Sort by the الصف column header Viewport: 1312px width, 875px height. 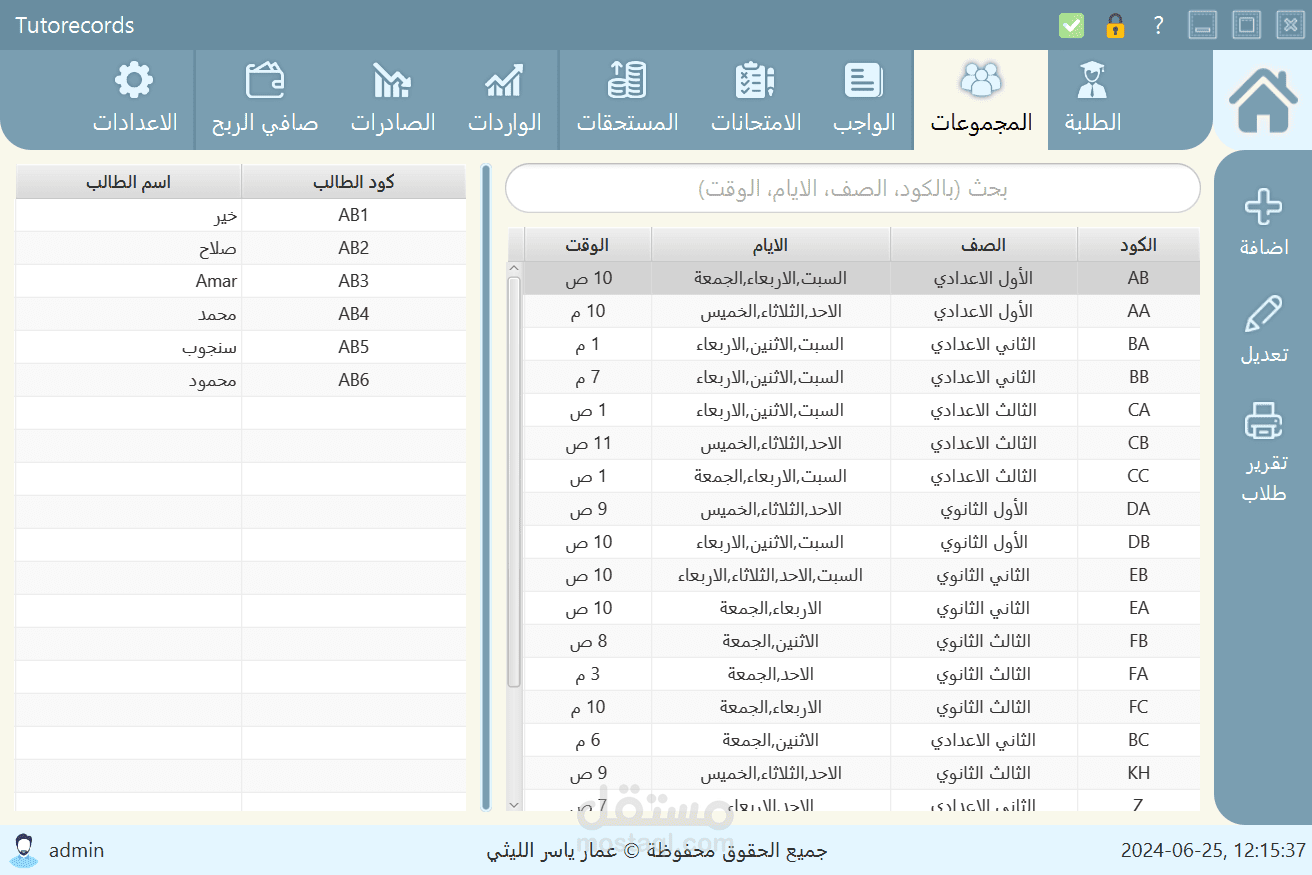pyautogui.click(x=984, y=245)
